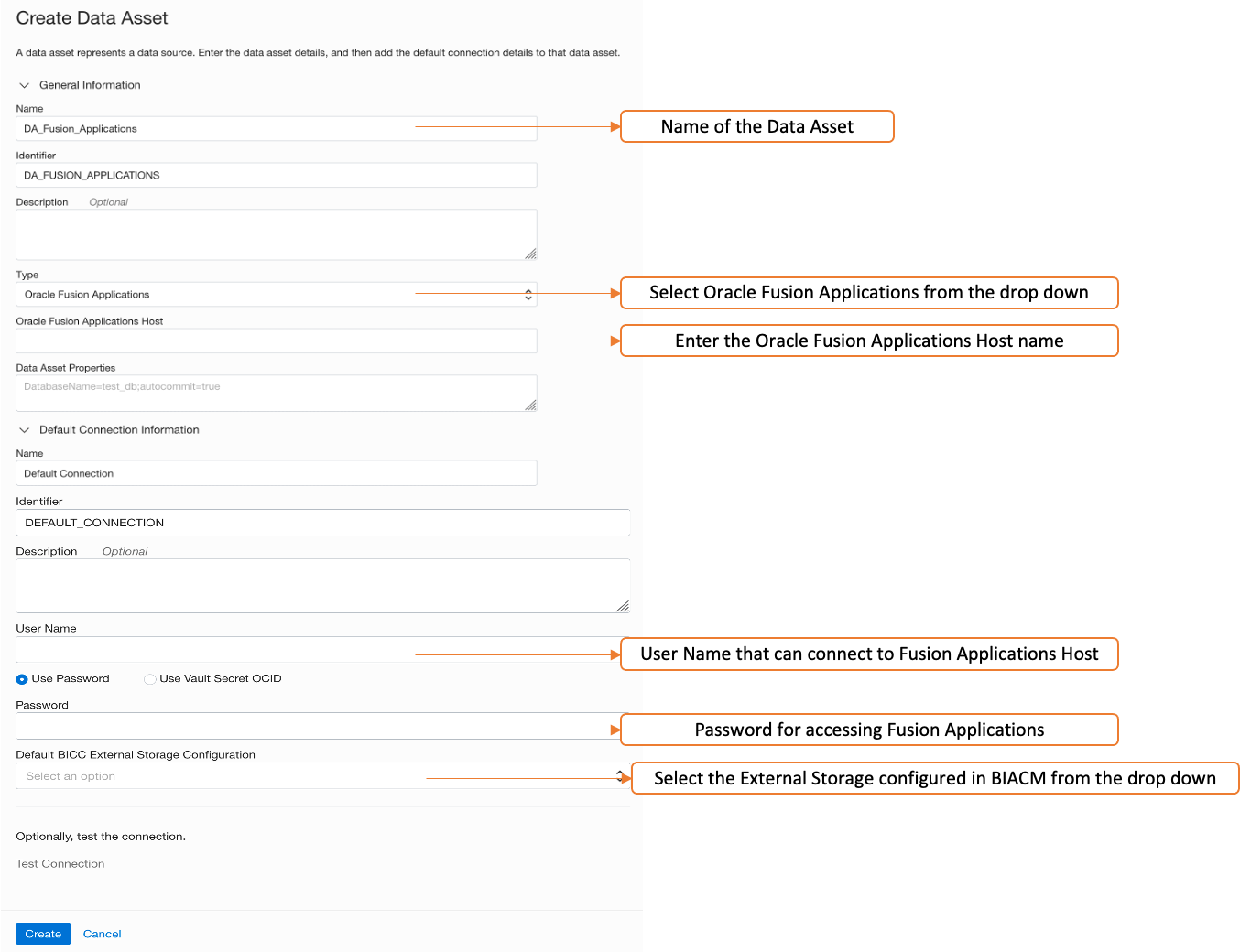This screenshot has height=952, width=1240.
Task: Click the resize handle of Data Asset Properties box
Action: tap(530, 405)
